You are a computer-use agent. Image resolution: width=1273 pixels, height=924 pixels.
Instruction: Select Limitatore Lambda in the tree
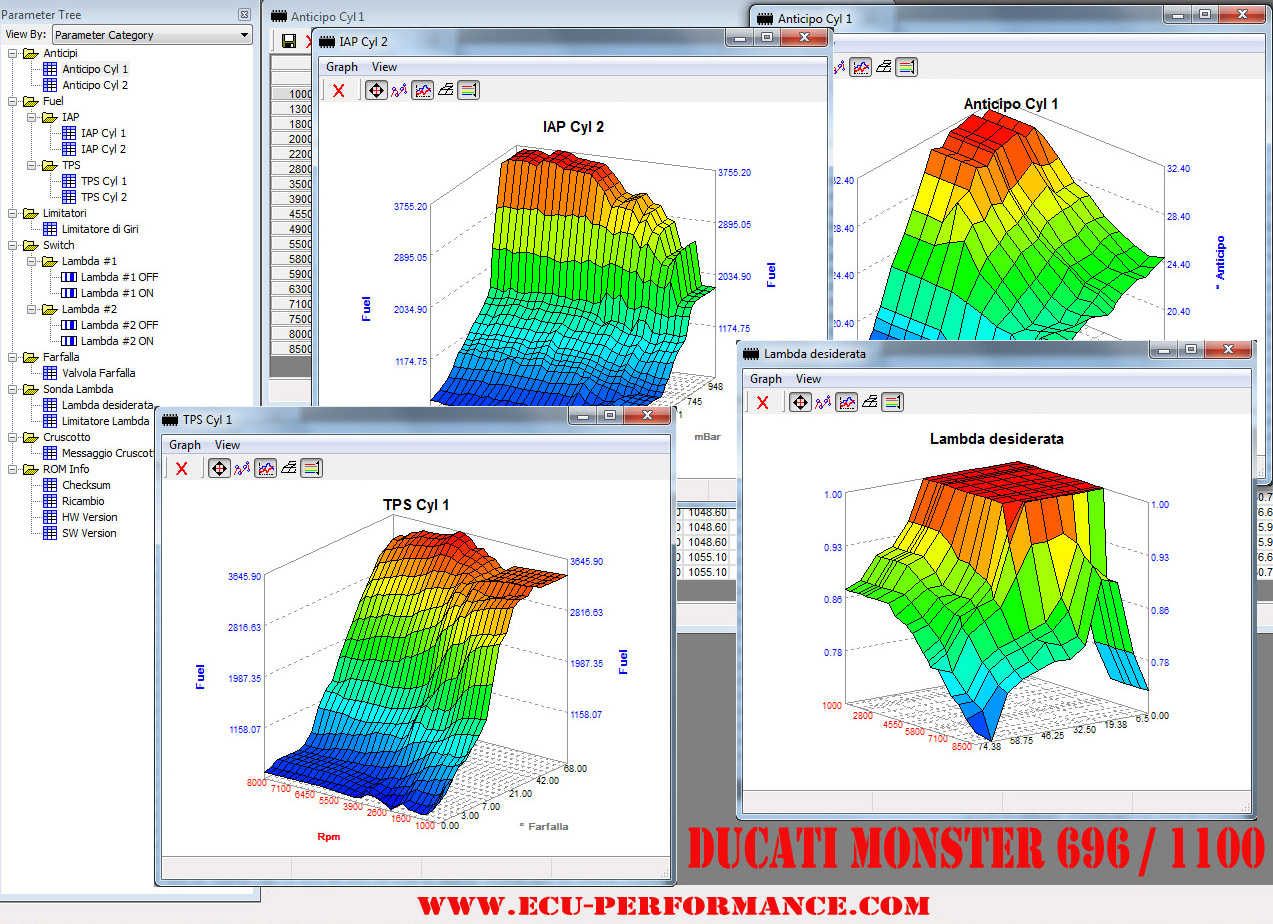105,421
